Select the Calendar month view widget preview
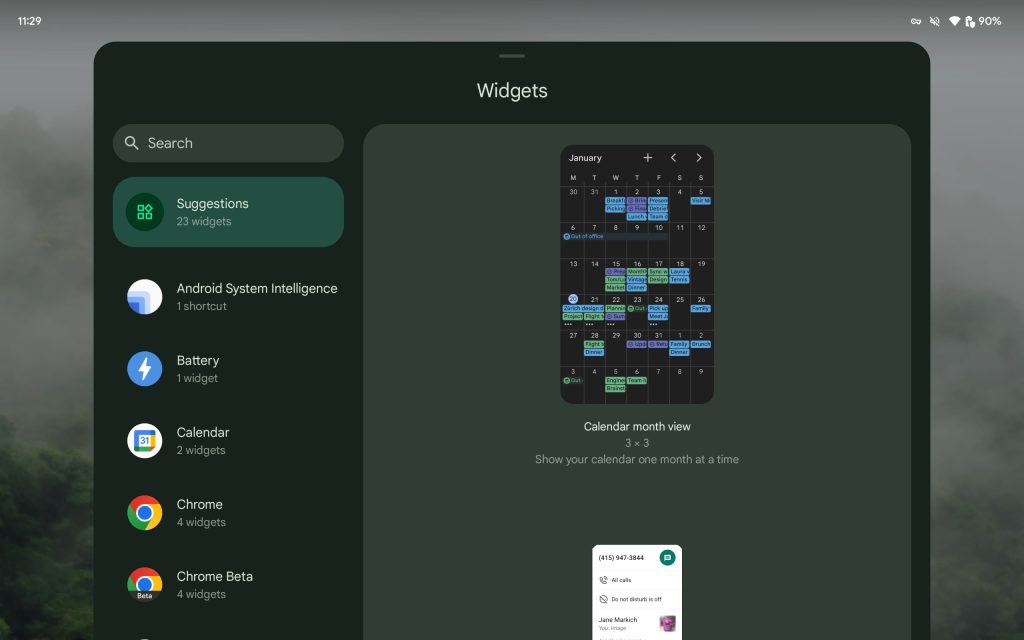The width and height of the screenshot is (1024, 640). pos(637,275)
